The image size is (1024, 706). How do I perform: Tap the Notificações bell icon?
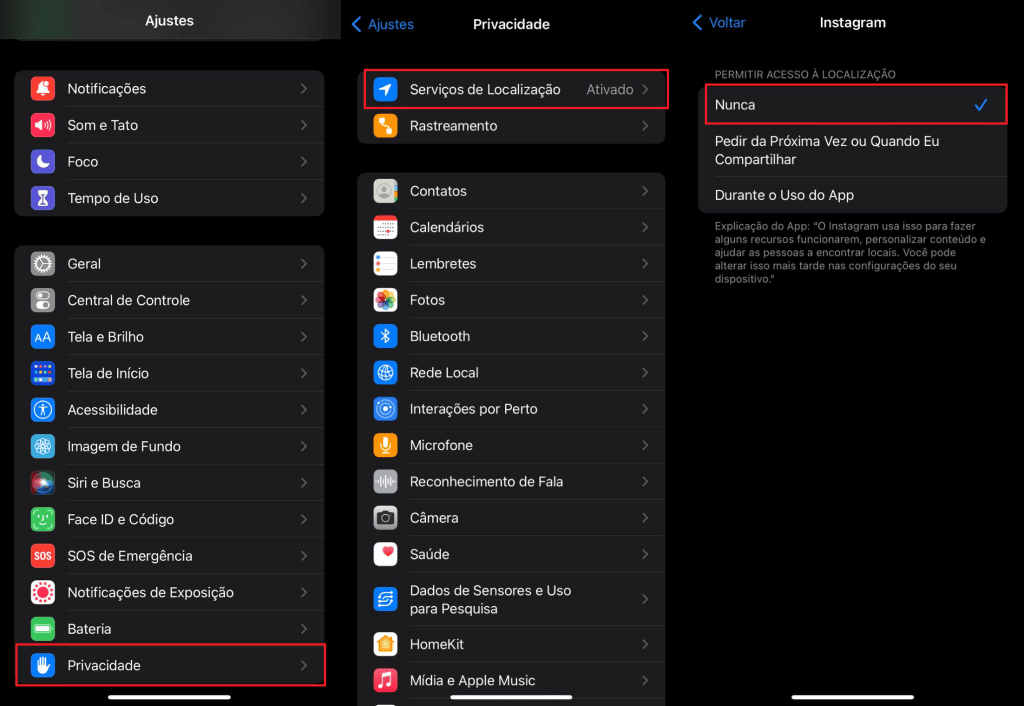43,88
